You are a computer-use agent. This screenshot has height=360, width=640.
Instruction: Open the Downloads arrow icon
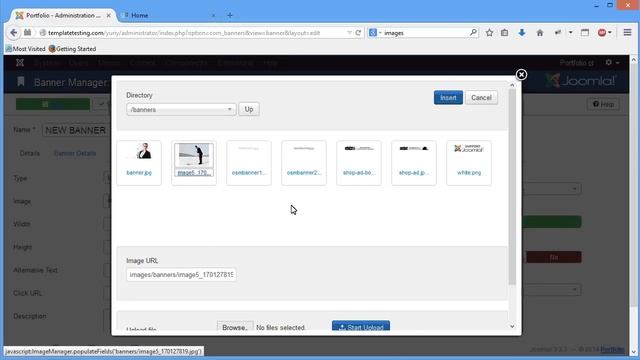pos(522,33)
